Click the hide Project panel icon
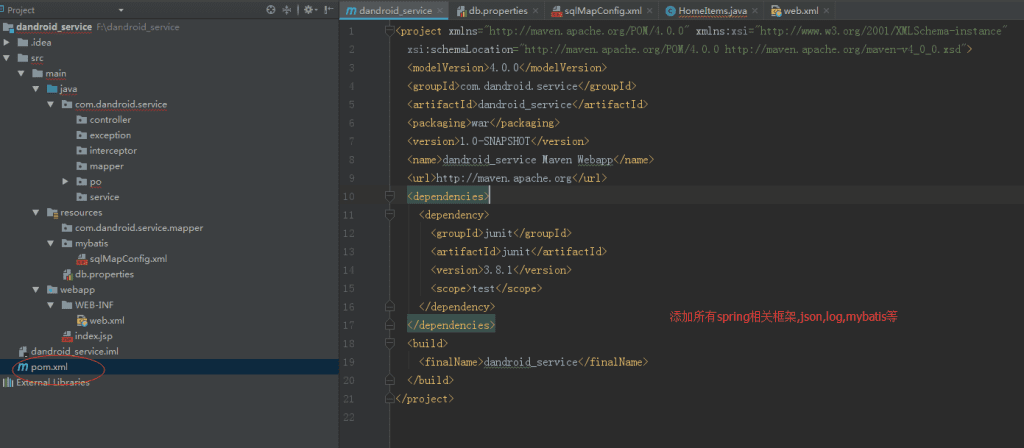The width and height of the screenshot is (1024, 448). (329, 10)
